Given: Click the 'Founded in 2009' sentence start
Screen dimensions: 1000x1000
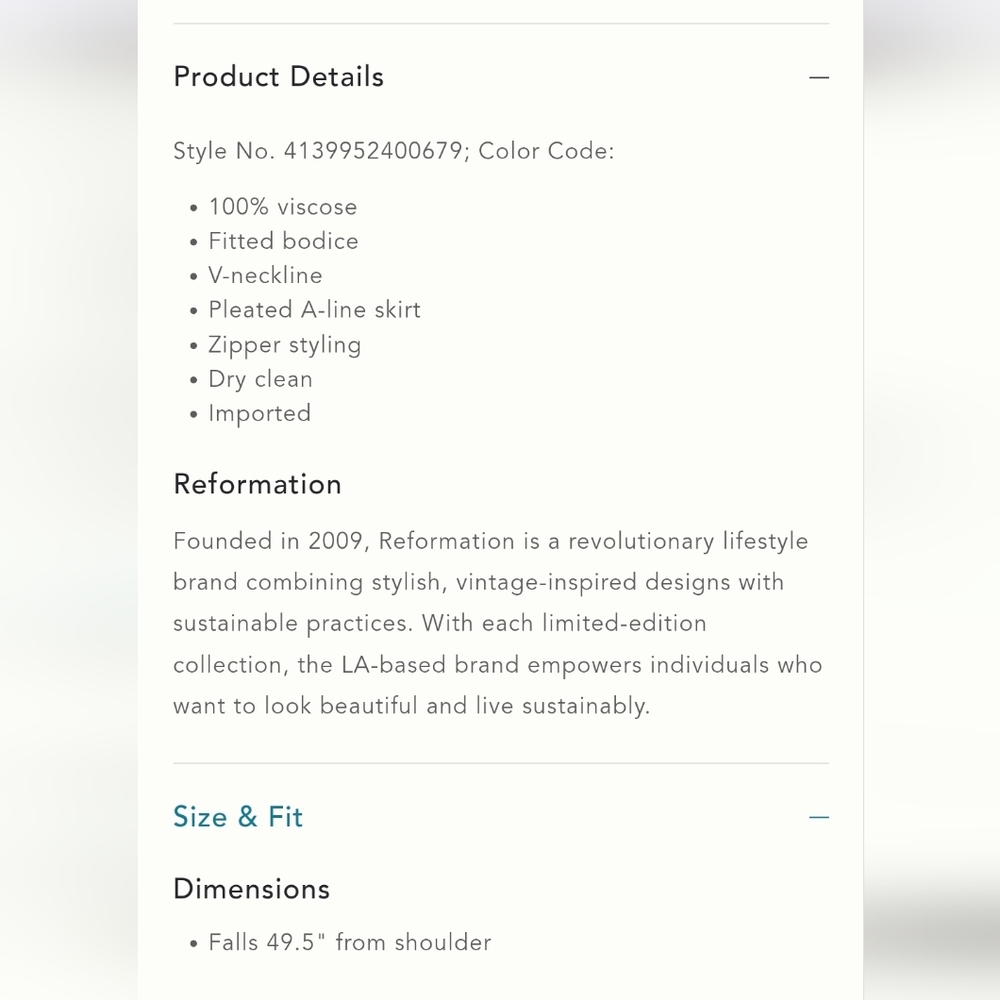Looking at the screenshot, I should [271, 541].
